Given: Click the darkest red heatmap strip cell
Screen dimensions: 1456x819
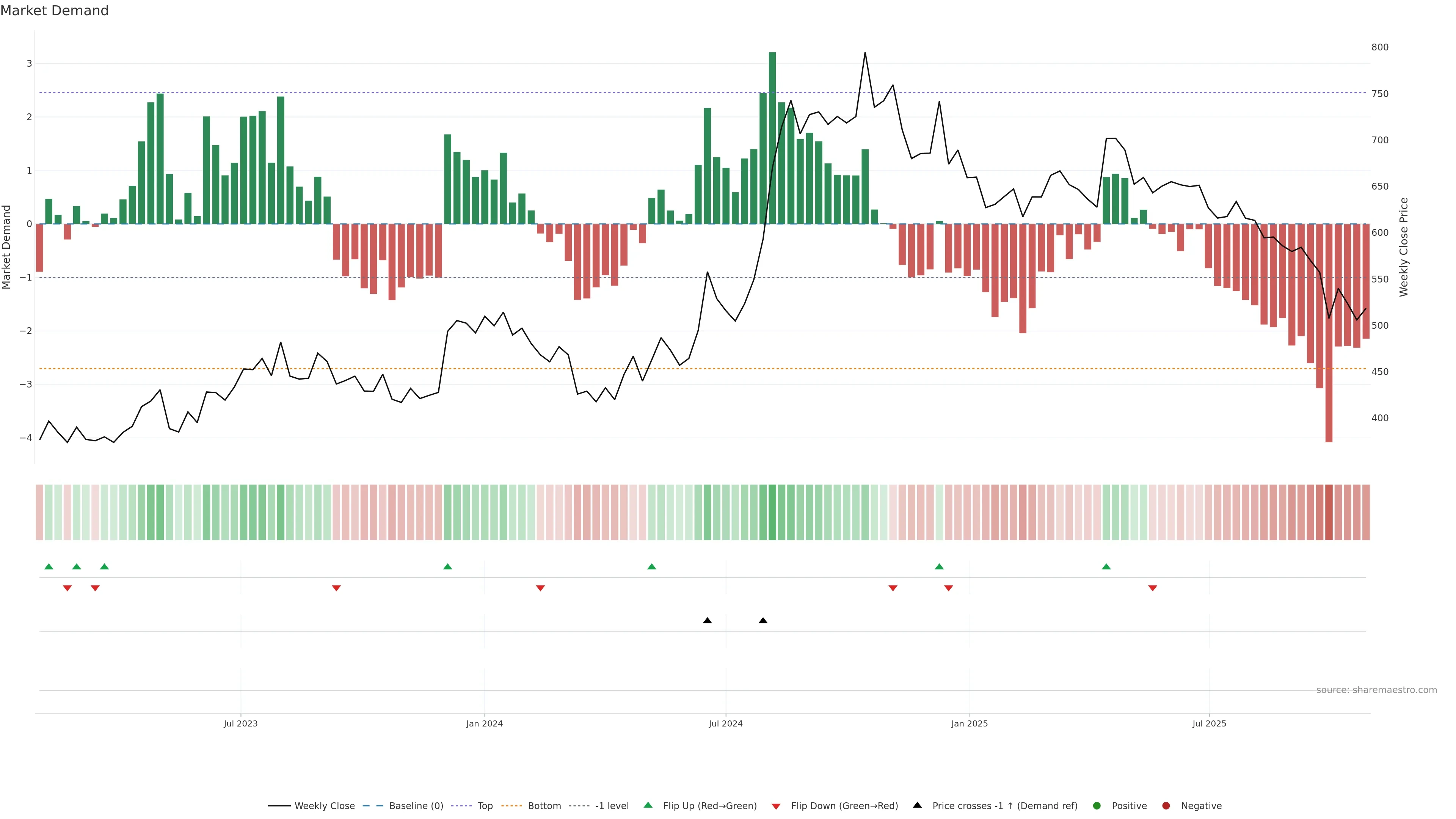Looking at the screenshot, I should (x=1329, y=512).
